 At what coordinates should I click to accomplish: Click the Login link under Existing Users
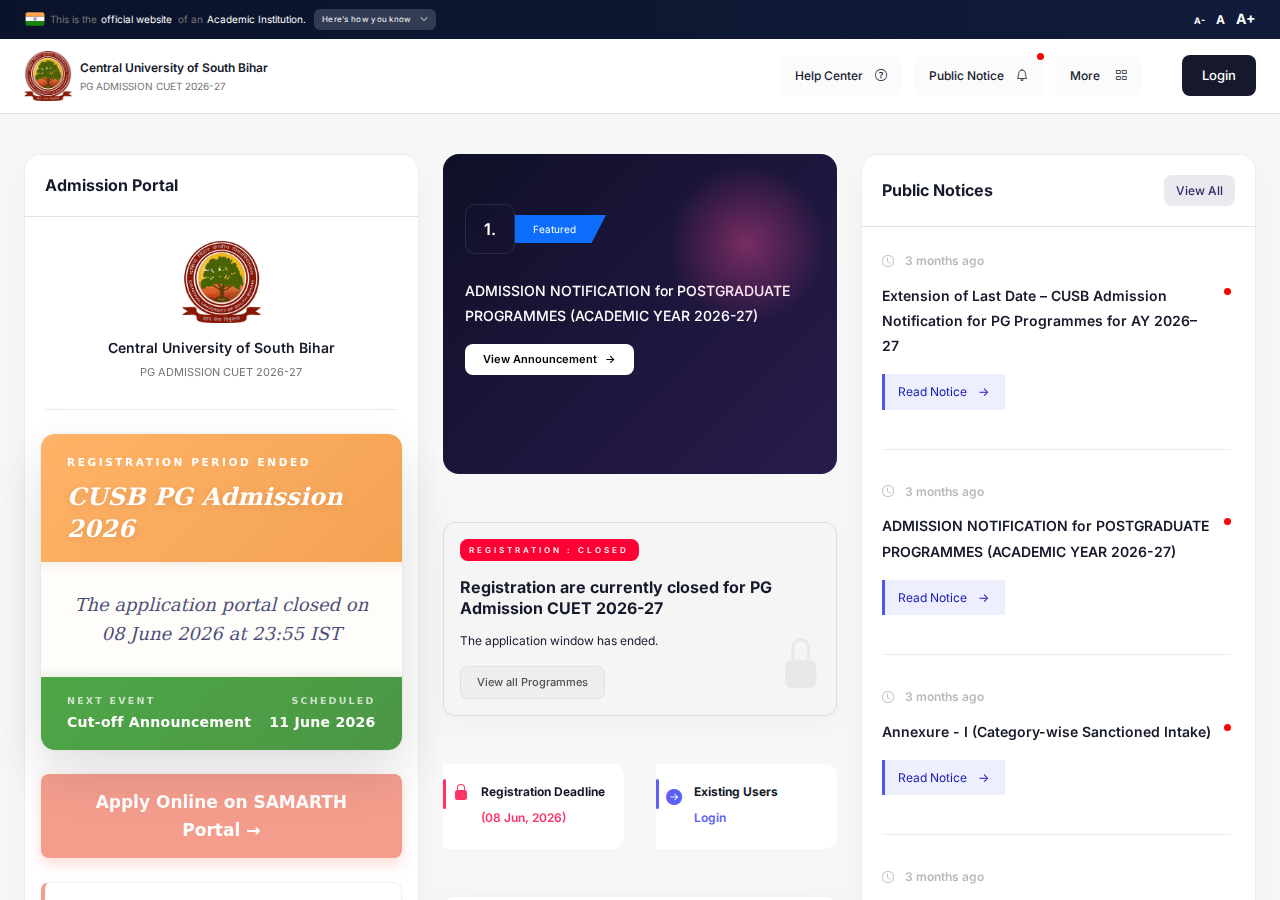[710, 818]
